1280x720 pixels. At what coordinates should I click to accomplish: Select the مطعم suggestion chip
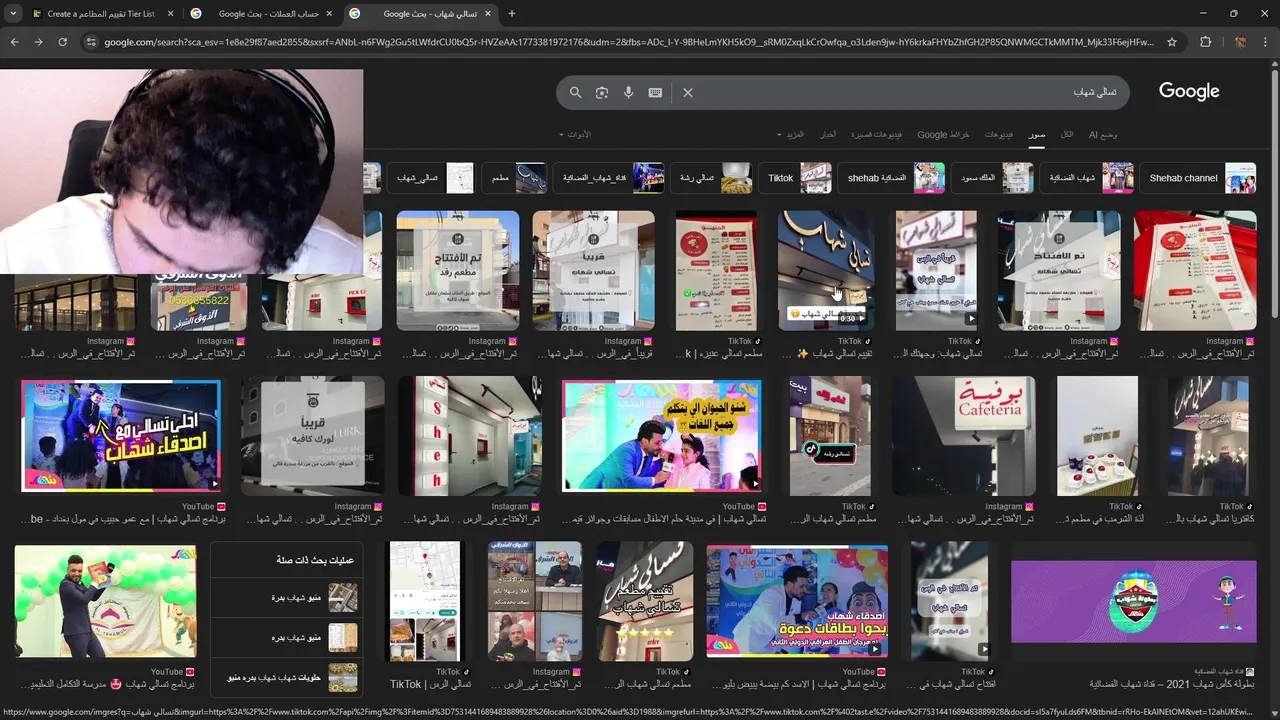[514, 178]
